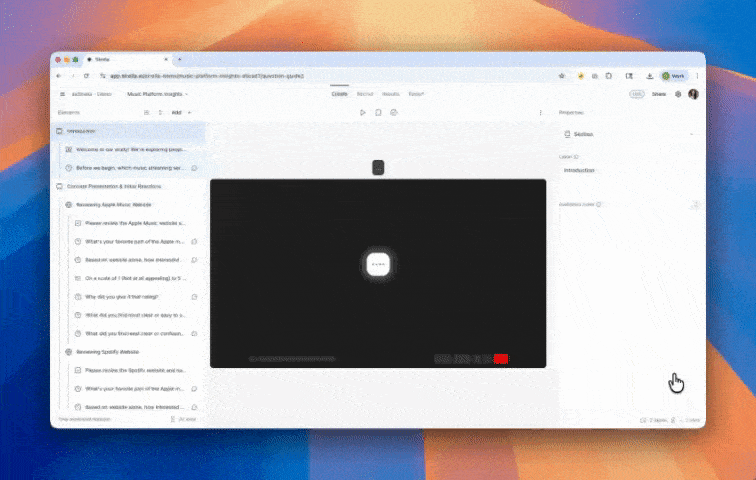Open the browser three-dot menu
Viewport: 756px width, 480px height.
pos(697,76)
